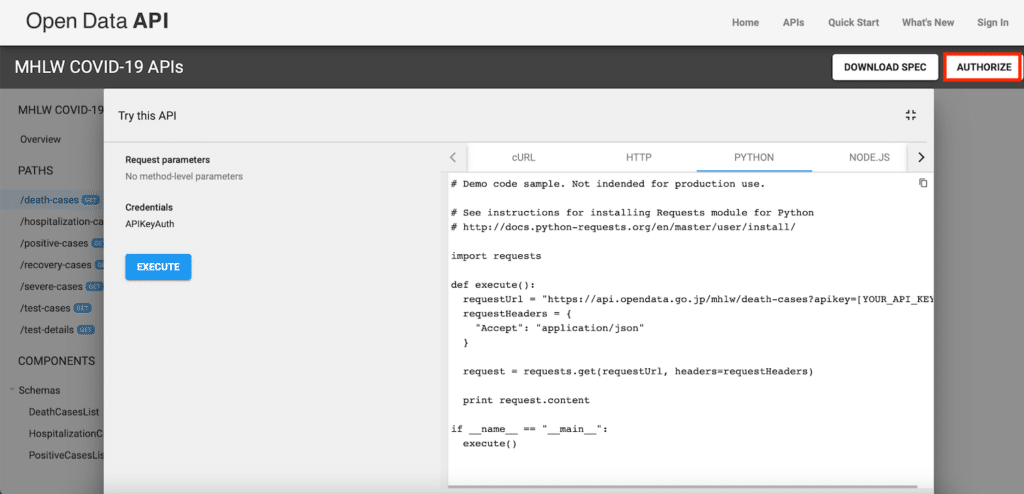
Task: Collapse the Schemas tree triangle
Action: (x=12, y=390)
